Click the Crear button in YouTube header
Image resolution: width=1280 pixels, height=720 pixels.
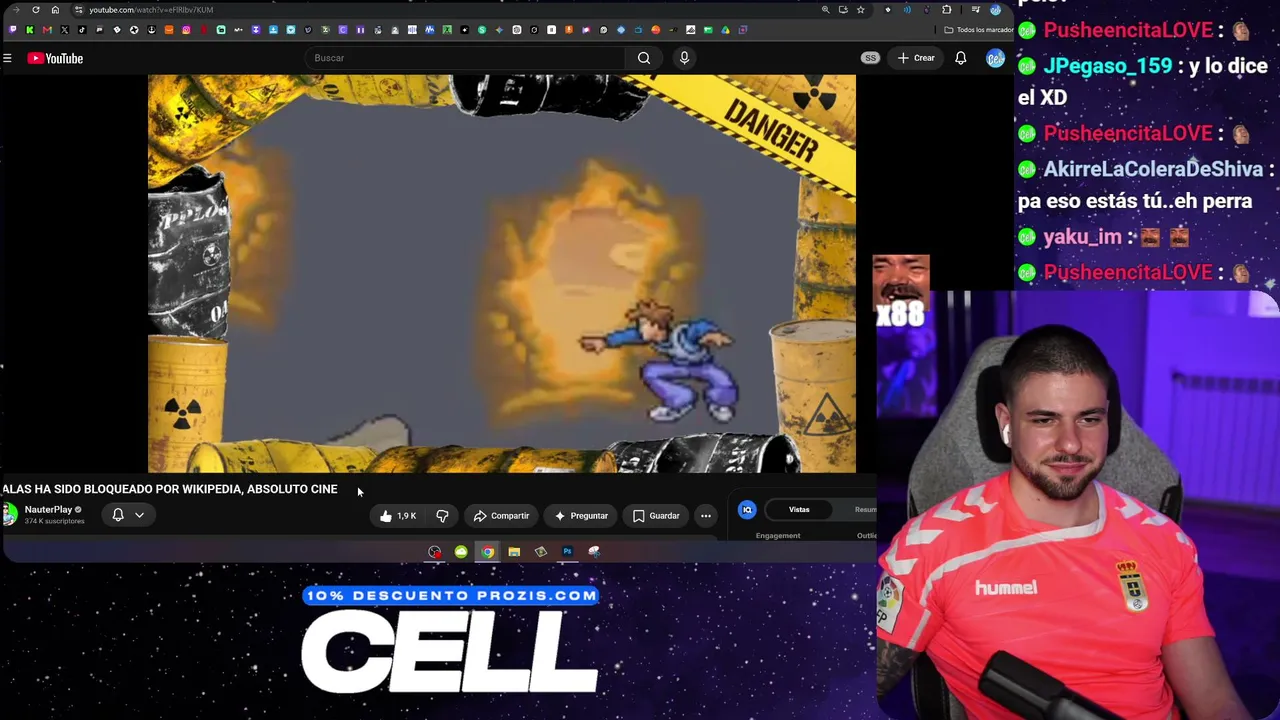tap(916, 58)
